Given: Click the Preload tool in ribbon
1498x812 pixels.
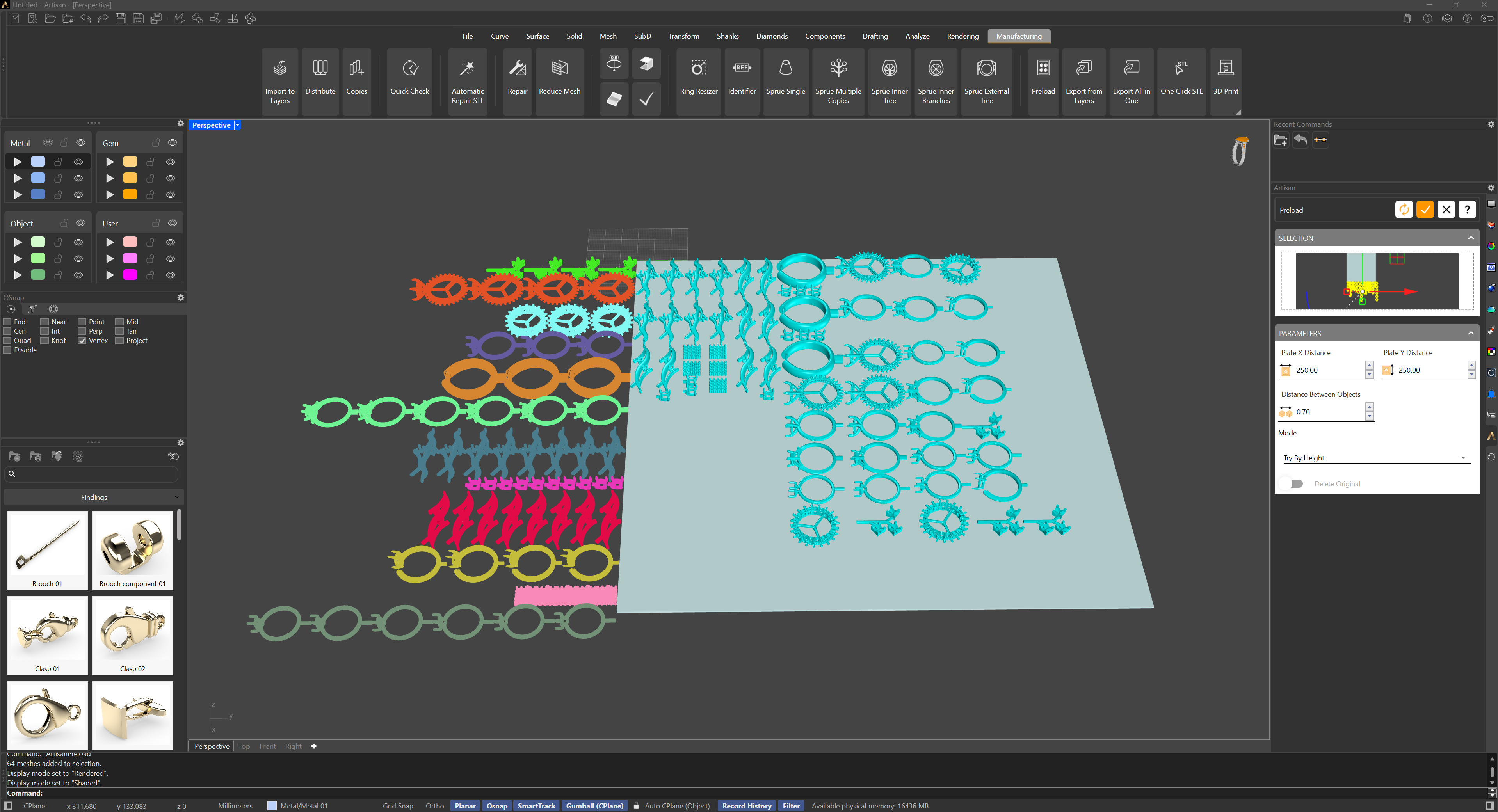Looking at the screenshot, I should 1043,82.
